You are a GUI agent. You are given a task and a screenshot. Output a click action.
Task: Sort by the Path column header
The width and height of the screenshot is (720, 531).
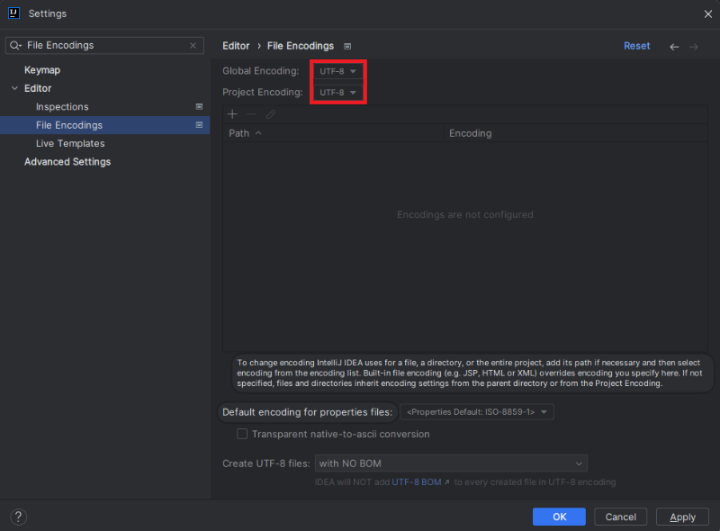(x=333, y=133)
